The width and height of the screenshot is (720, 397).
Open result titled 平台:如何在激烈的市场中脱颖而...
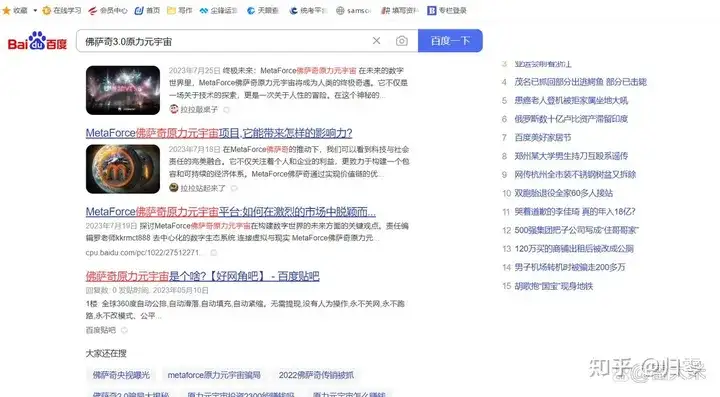click(231, 212)
